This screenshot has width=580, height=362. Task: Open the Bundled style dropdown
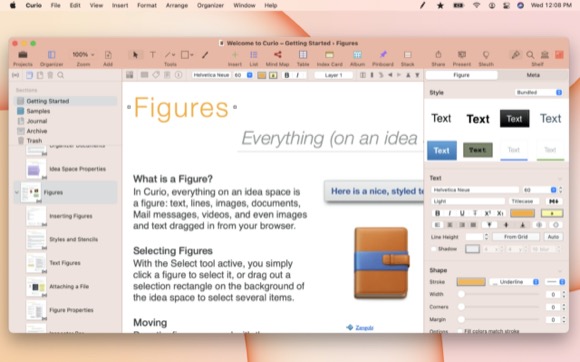[539, 92]
